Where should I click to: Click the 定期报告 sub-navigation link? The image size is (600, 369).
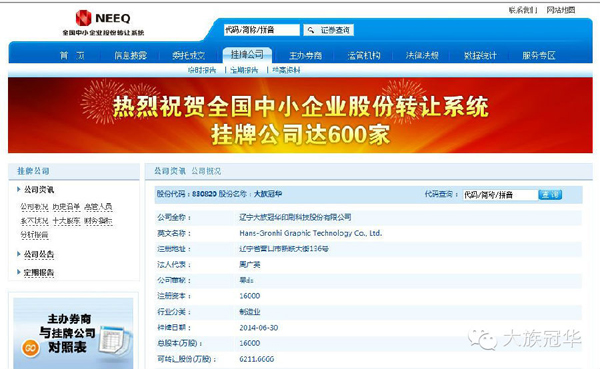(x=244, y=70)
